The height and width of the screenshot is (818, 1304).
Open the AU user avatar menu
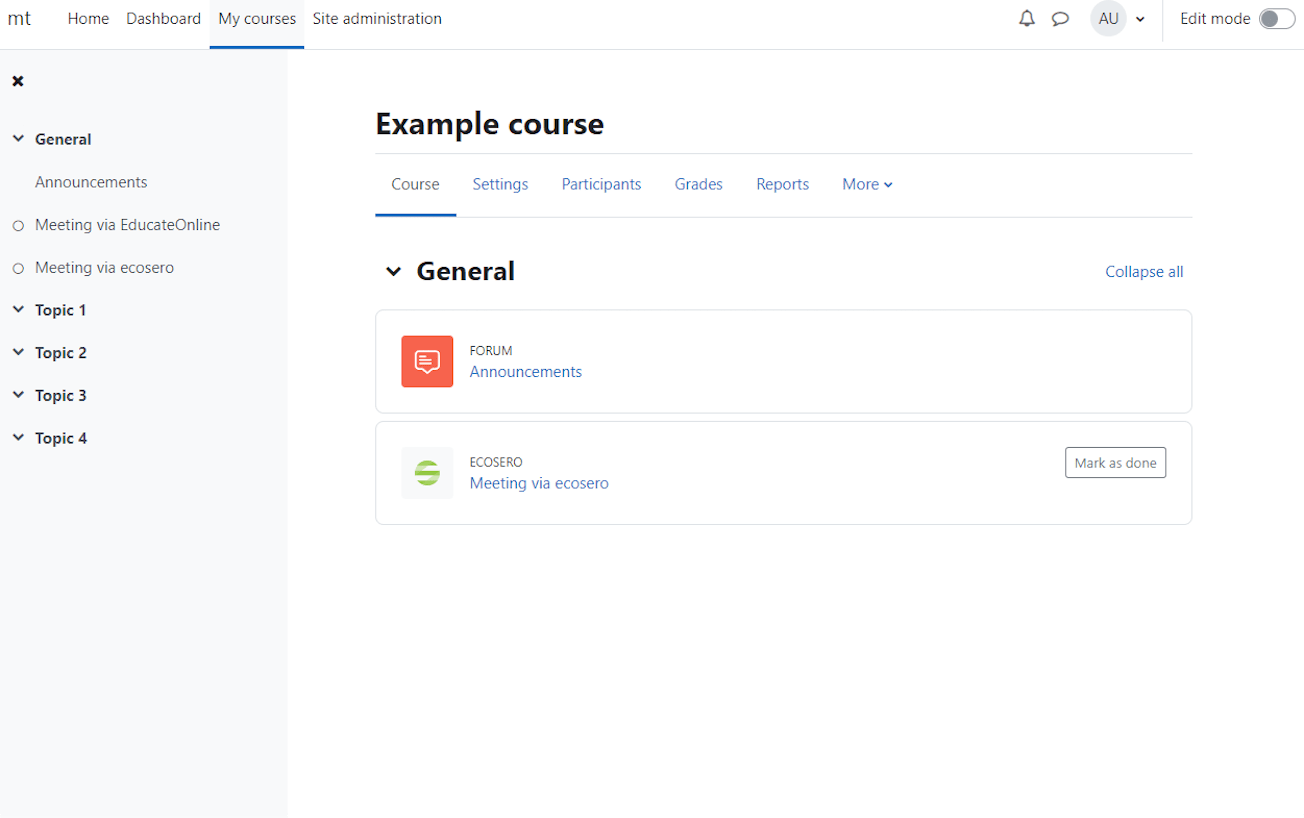[1108, 18]
